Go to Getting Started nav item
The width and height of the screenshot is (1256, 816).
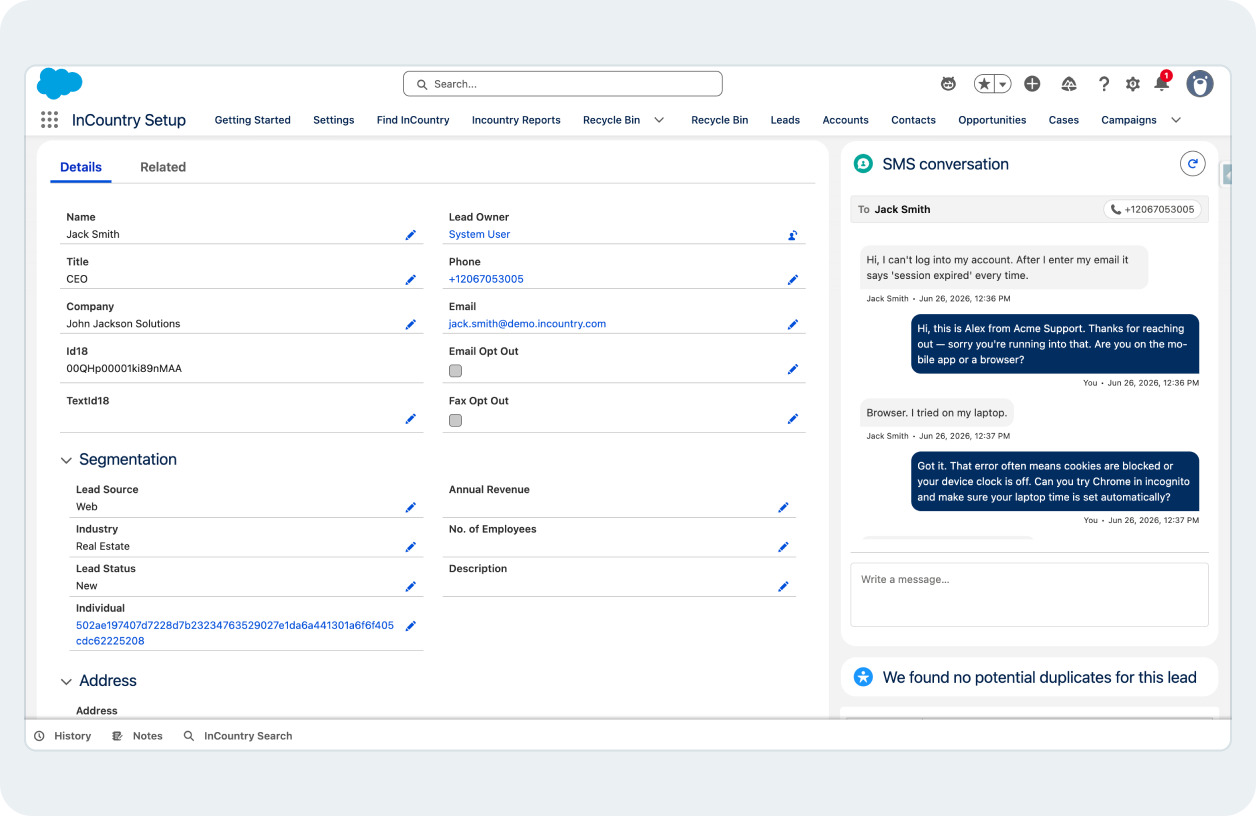coord(253,120)
